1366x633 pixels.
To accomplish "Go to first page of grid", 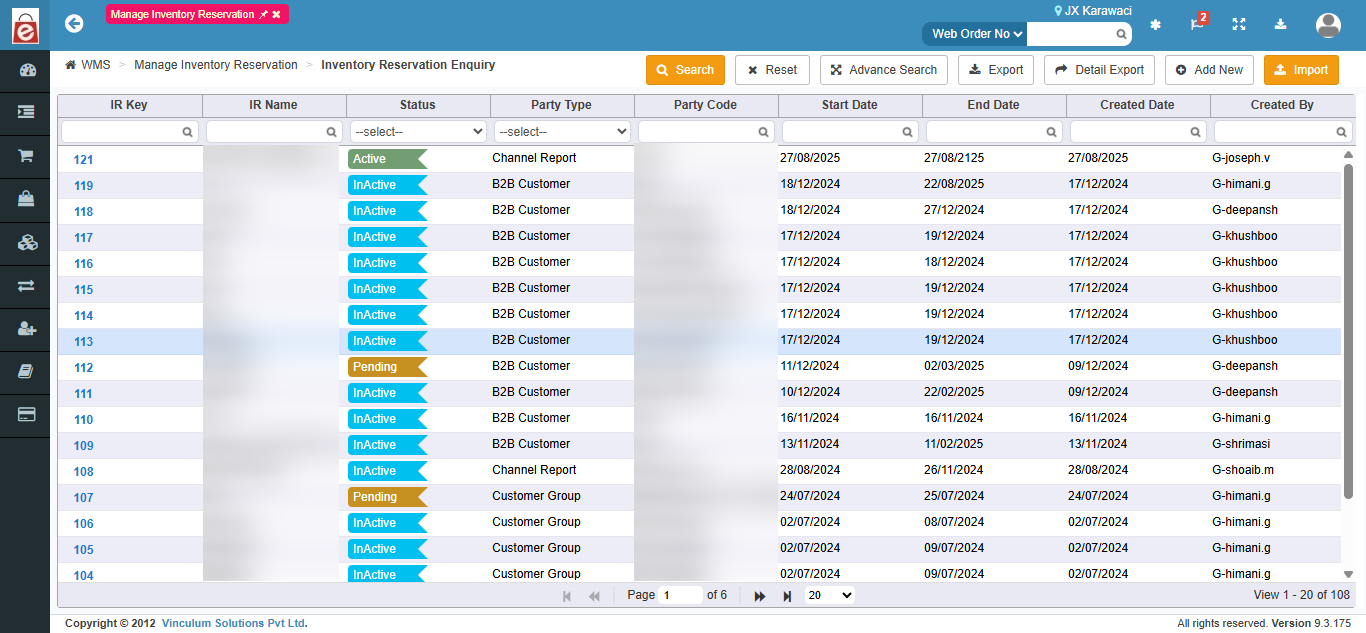I will point(567,595).
